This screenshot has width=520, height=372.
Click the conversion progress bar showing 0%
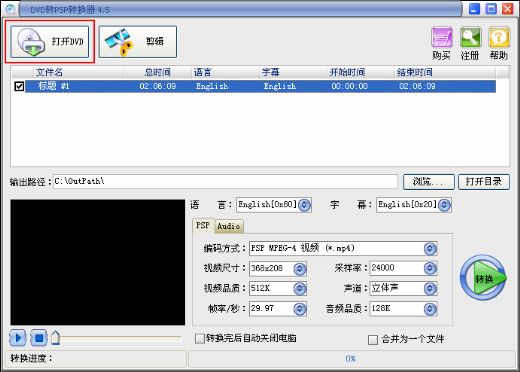(x=351, y=359)
